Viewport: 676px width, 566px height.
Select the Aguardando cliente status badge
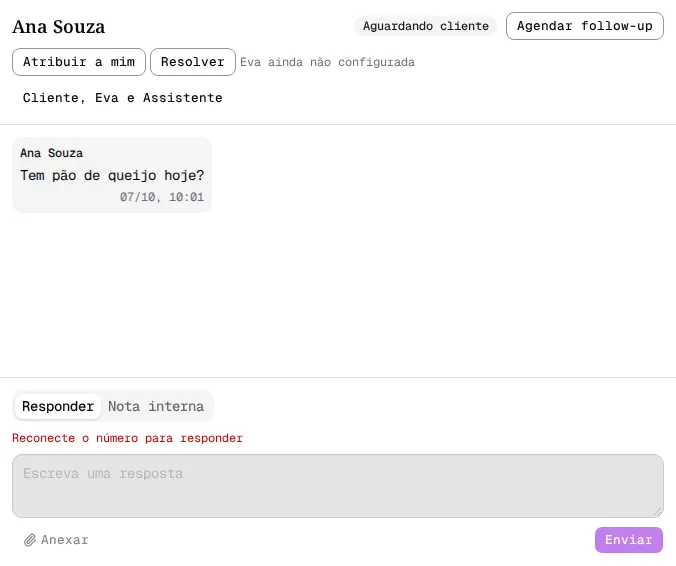426,26
